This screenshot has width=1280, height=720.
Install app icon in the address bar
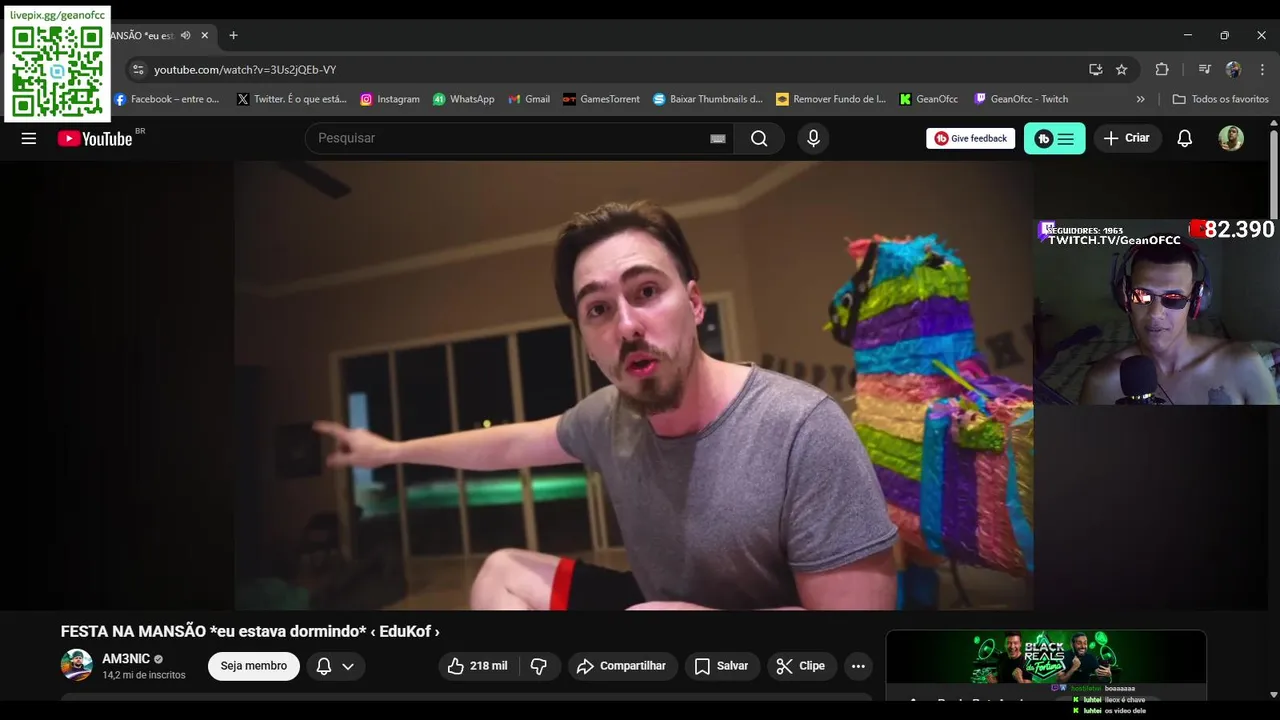point(1095,70)
